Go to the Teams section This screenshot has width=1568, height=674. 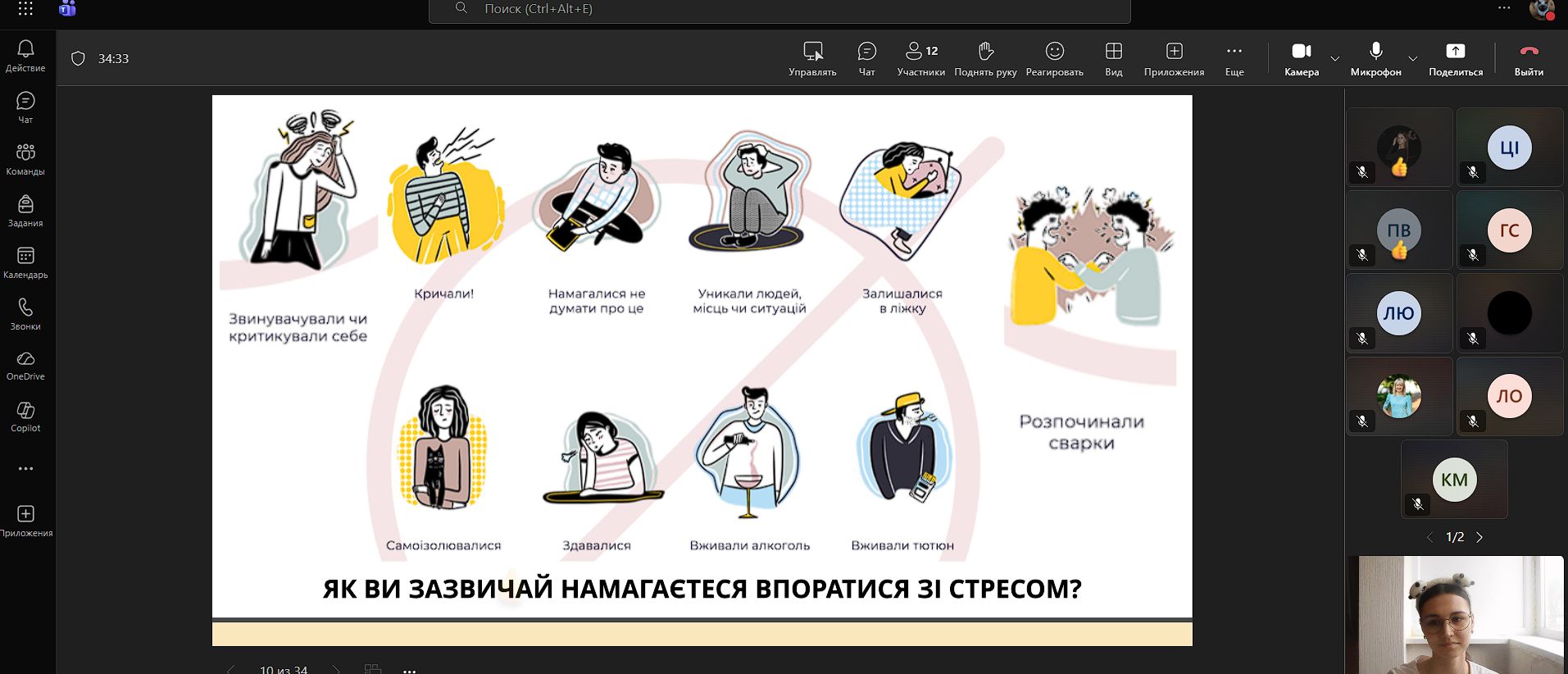(x=25, y=159)
